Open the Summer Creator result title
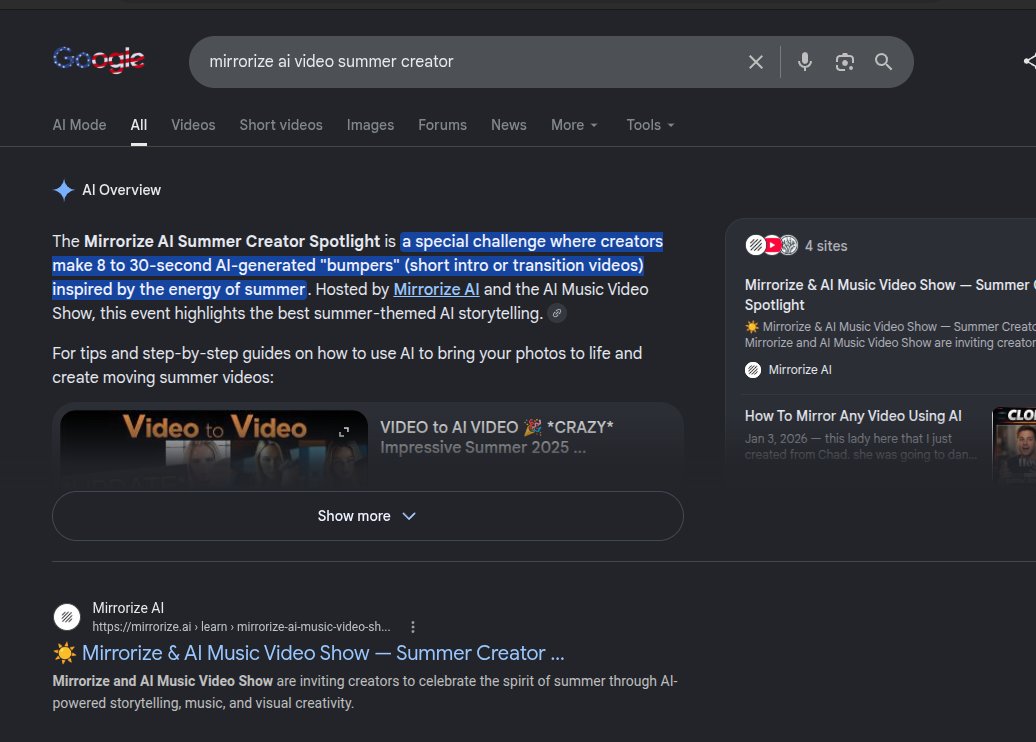The image size is (1036, 742). [323, 653]
